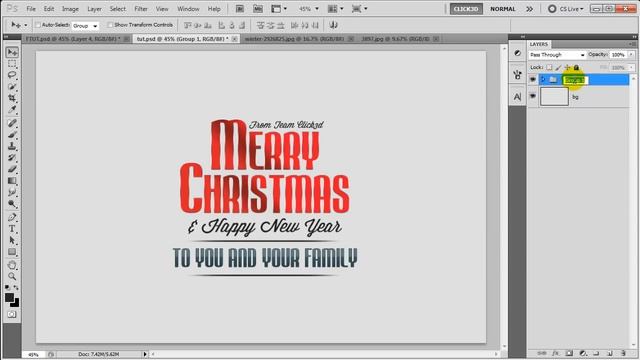640x360 pixels.
Task: Toggle lock image pixels brush icon
Action: coord(558,67)
